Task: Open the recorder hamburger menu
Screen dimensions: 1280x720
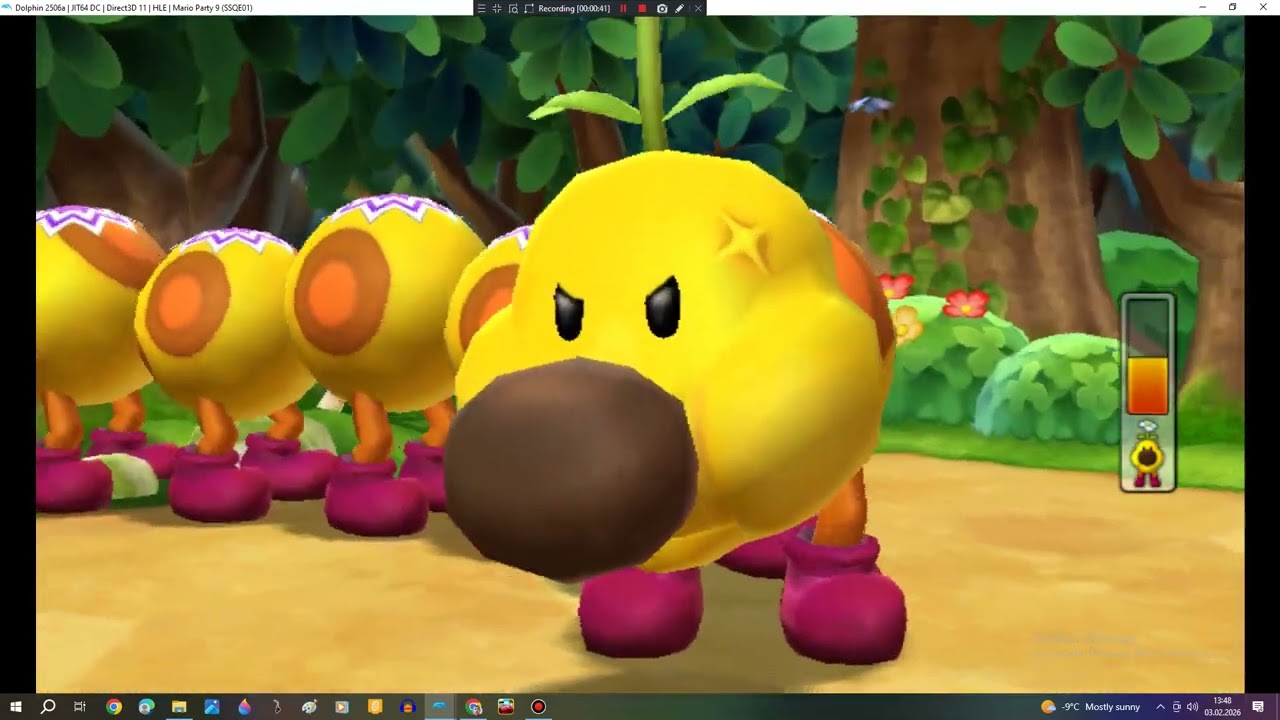Action: (x=481, y=8)
